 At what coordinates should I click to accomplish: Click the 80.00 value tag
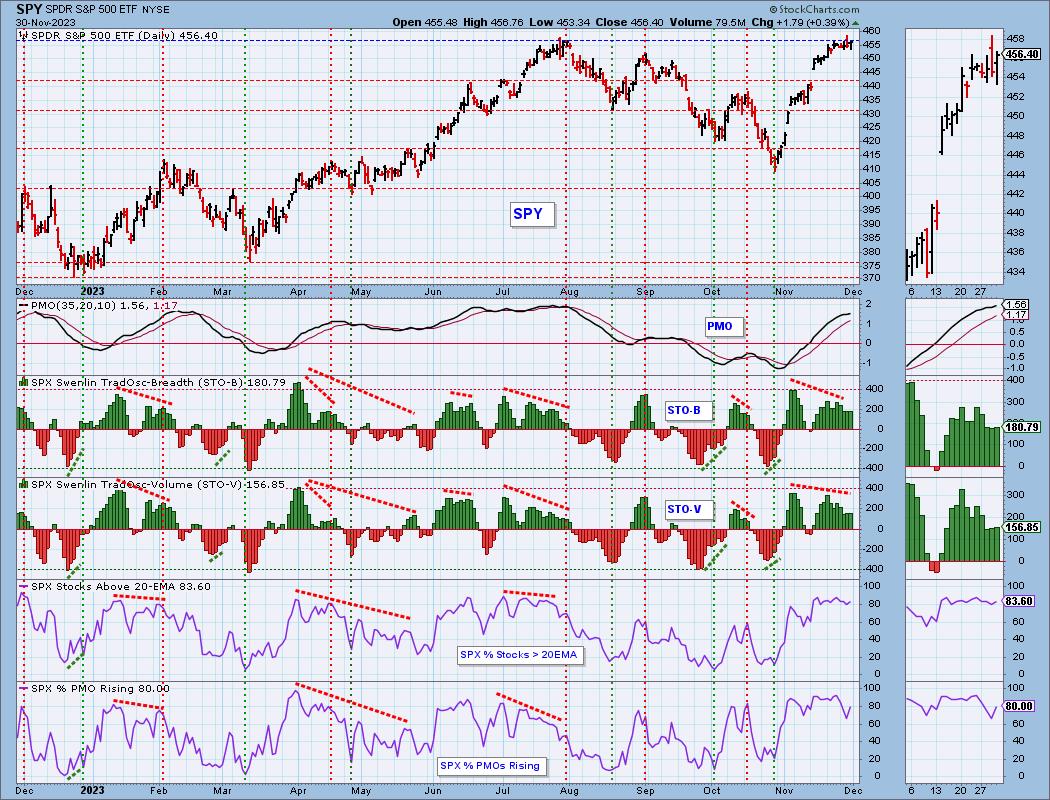pyautogui.click(x=1020, y=706)
